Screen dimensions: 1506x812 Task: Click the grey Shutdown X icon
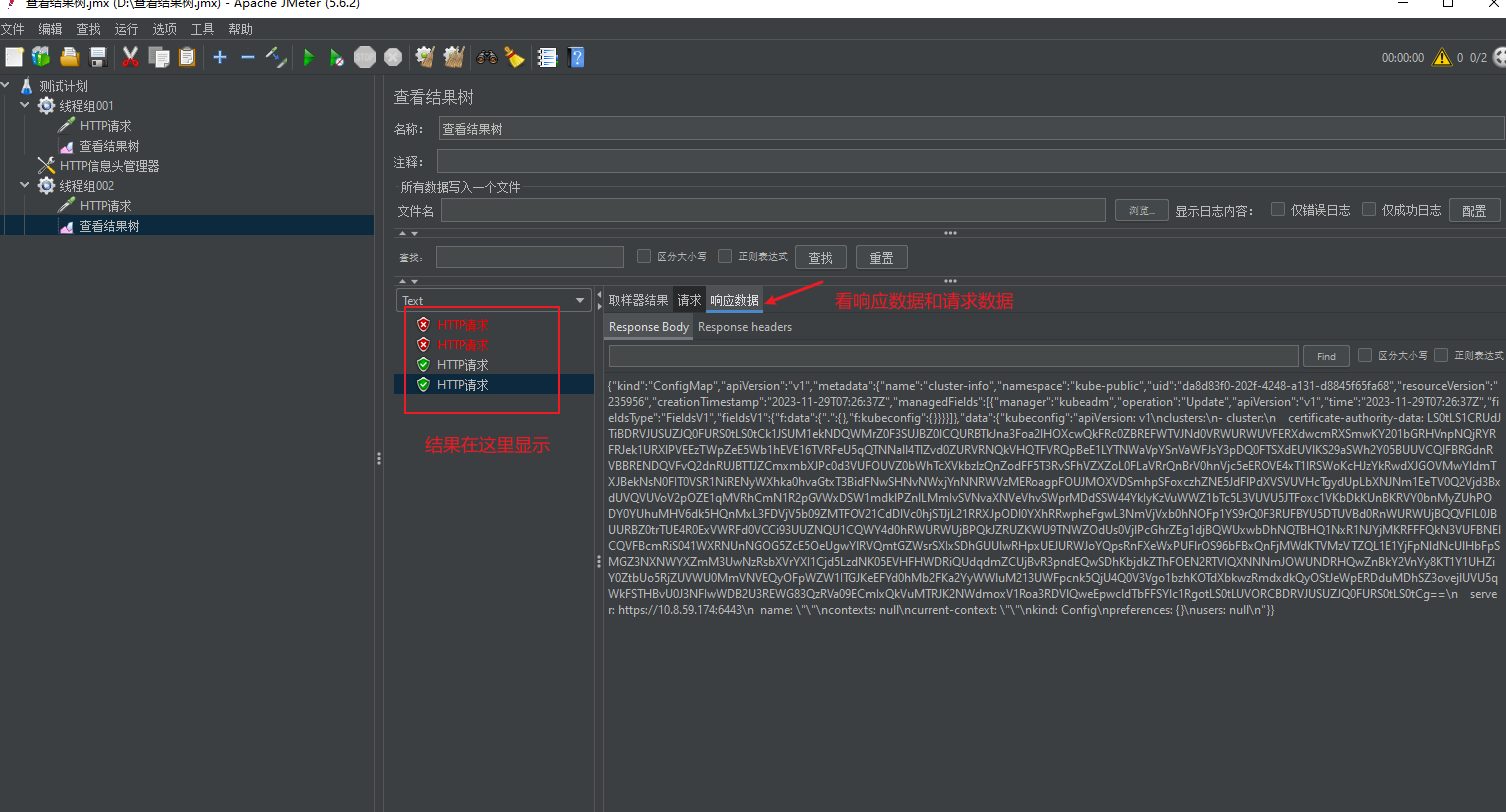[393, 57]
